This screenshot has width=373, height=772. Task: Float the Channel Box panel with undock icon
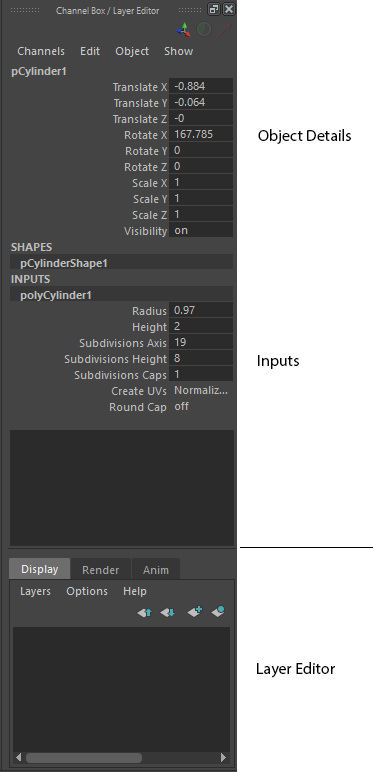[x=214, y=9]
